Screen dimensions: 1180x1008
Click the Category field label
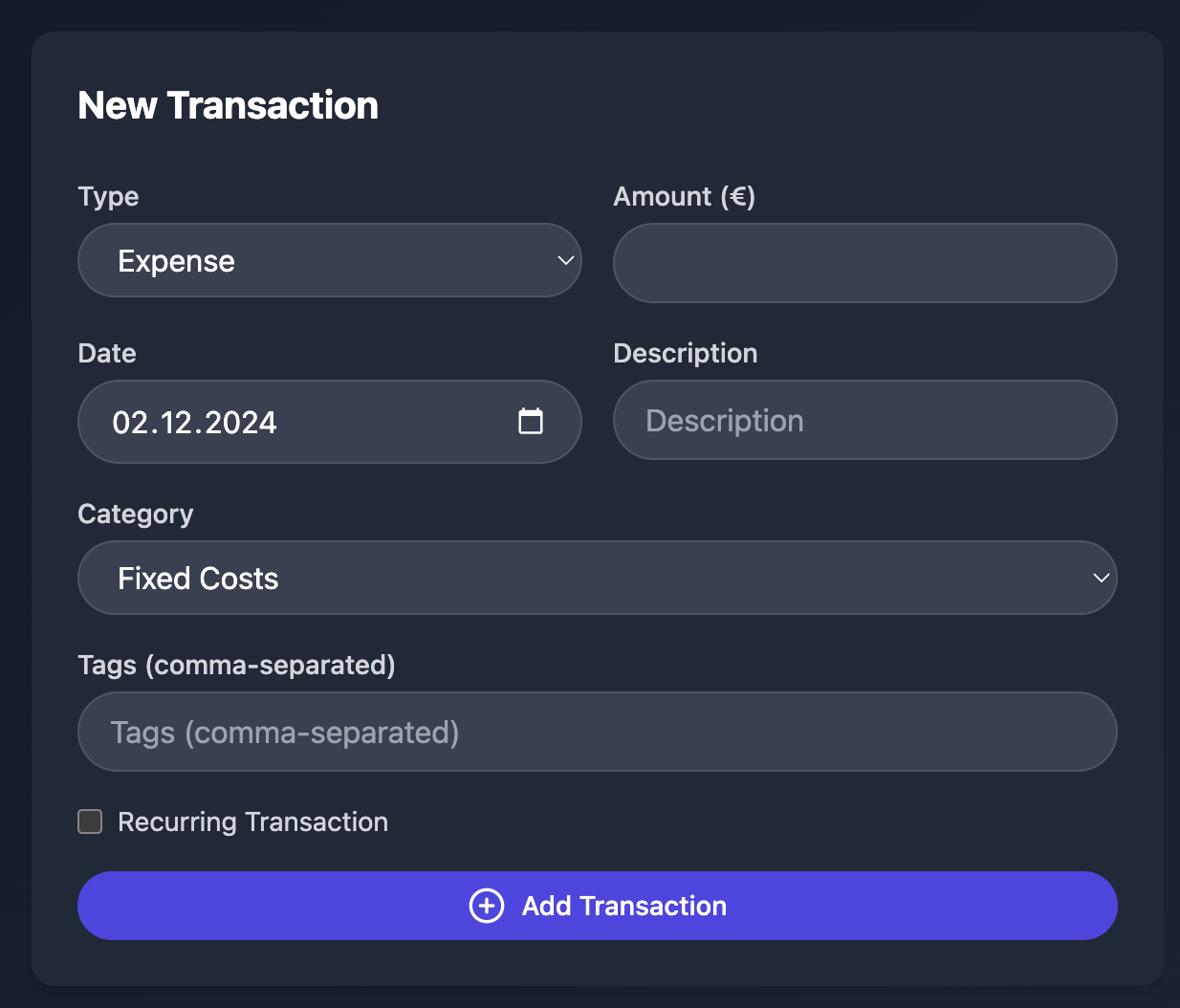pyautogui.click(x=136, y=515)
